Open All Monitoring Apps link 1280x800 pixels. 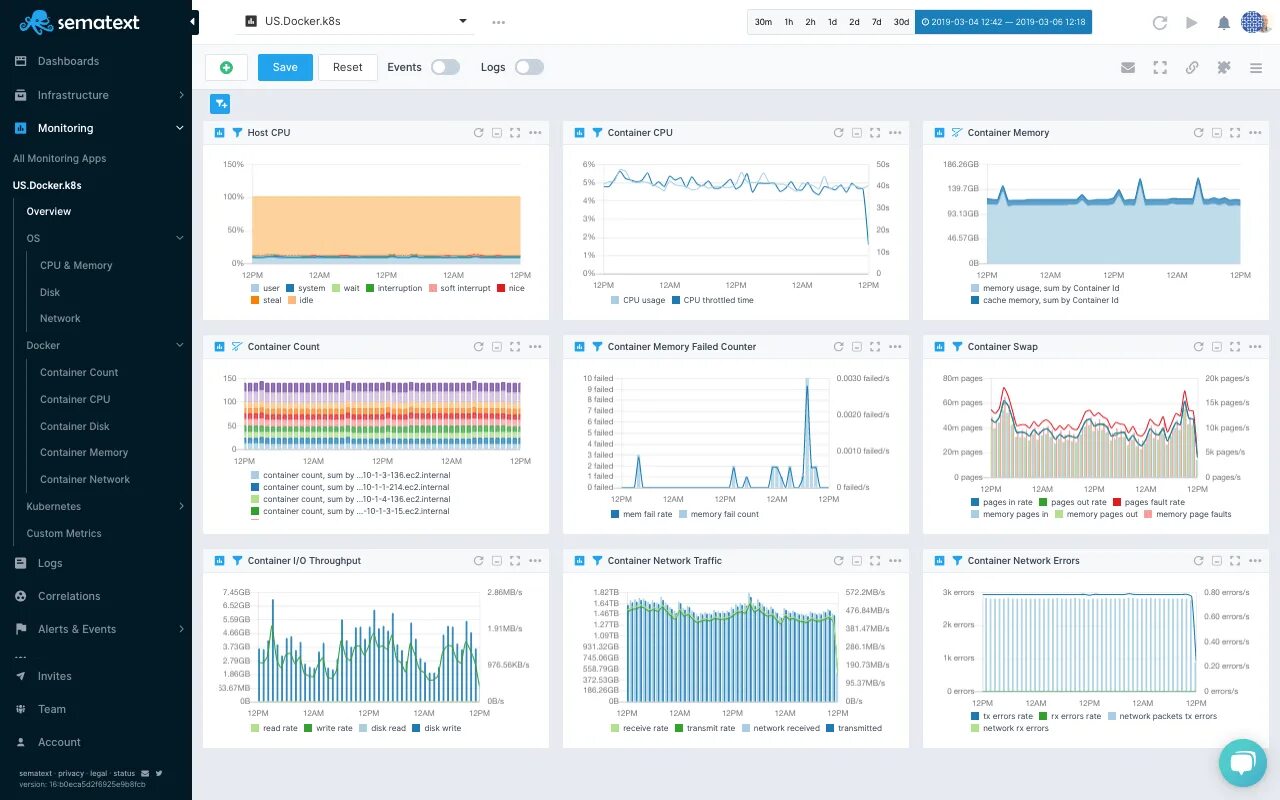tap(59, 158)
